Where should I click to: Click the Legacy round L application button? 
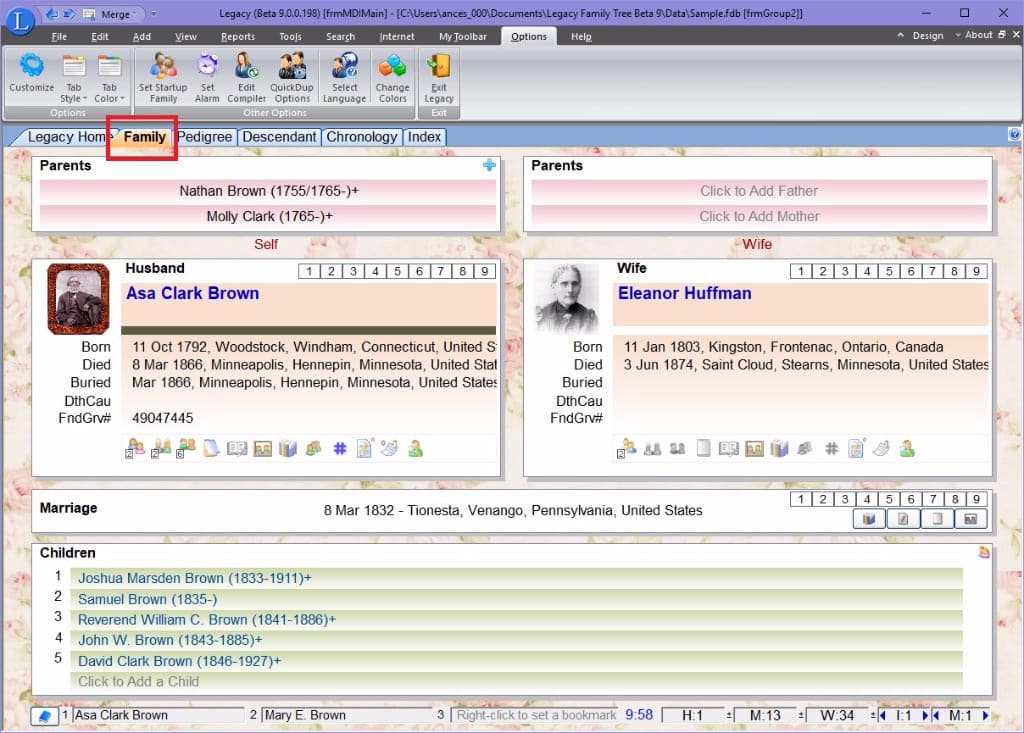[20, 20]
